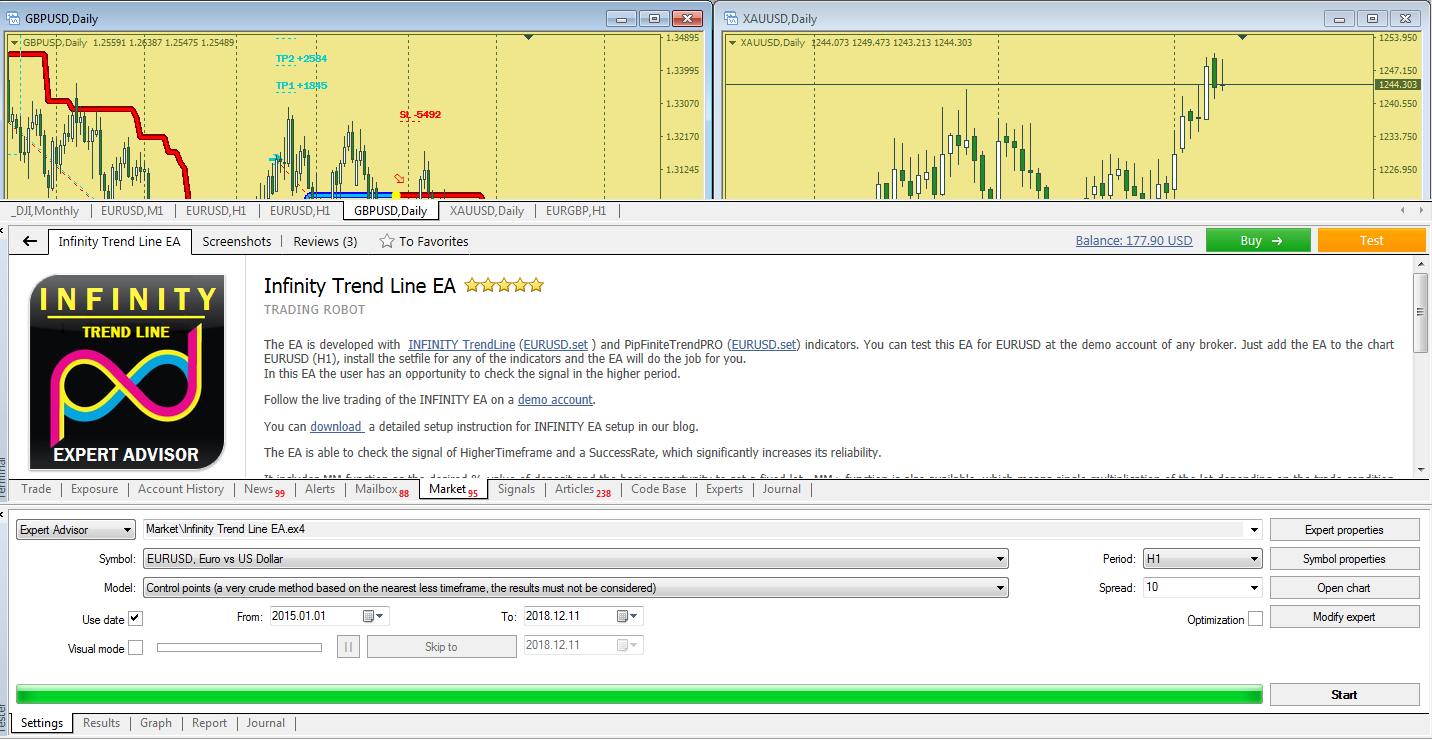Minimize the GBPUSD,Daily chart window
The image size is (1432, 740).
tap(622, 19)
